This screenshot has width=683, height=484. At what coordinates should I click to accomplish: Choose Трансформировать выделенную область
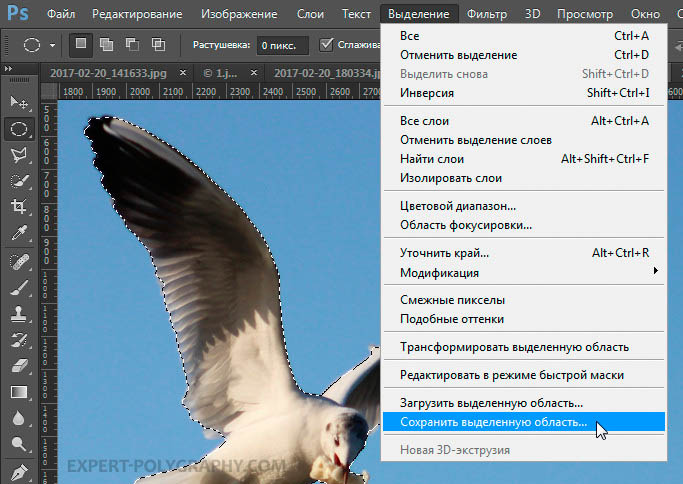[524, 347]
